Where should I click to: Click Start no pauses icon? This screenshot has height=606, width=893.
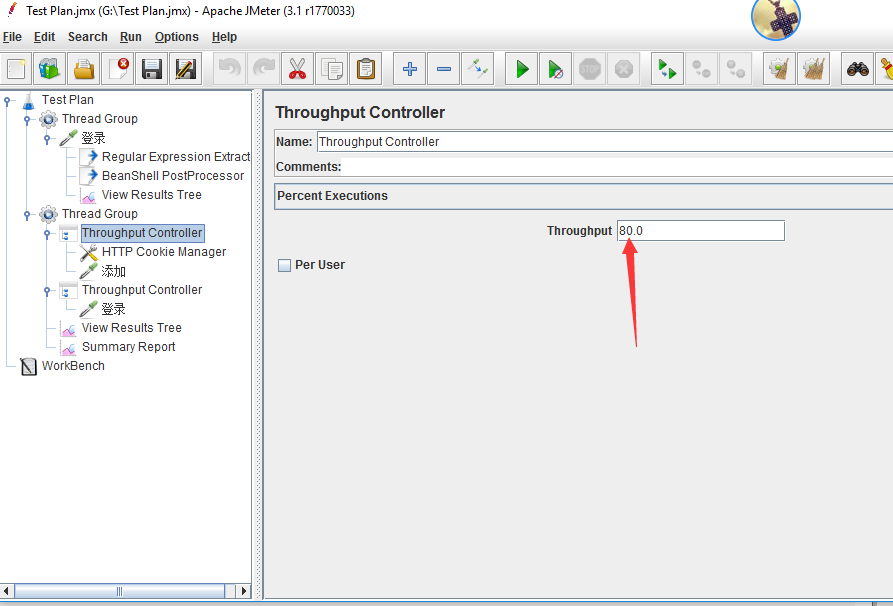[555, 69]
